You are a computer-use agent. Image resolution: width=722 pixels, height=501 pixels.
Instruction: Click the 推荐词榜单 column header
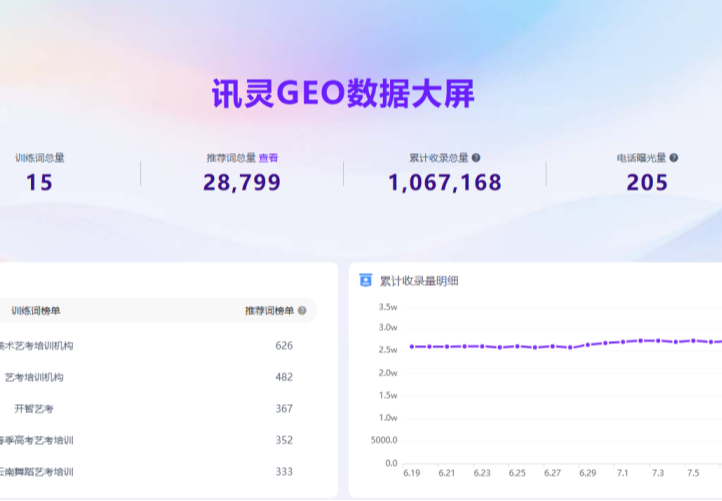(269, 311)
